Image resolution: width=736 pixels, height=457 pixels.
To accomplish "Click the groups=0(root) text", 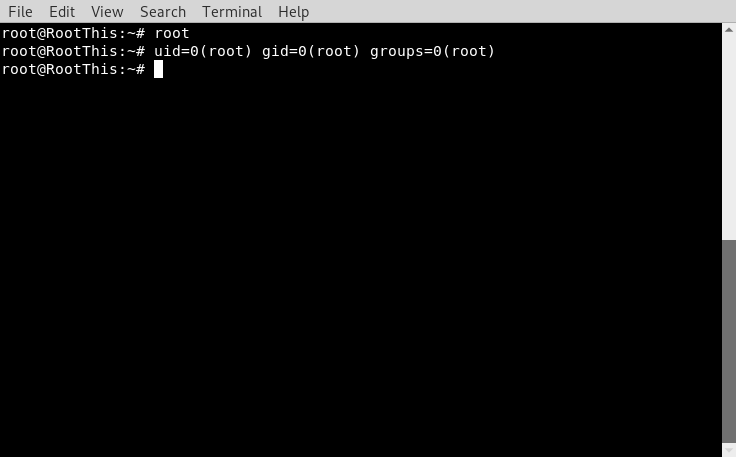I will coord(432,51).
